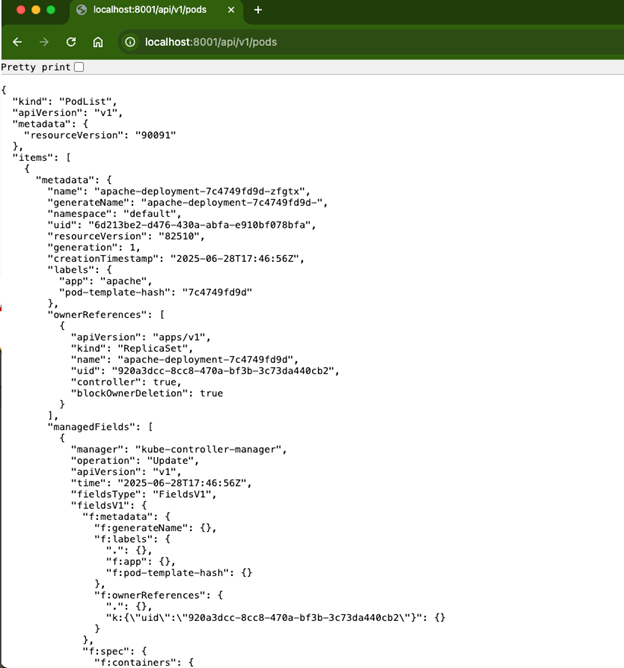
Task: Open a new tab with plus button
Action: click(x=258, y=10)
